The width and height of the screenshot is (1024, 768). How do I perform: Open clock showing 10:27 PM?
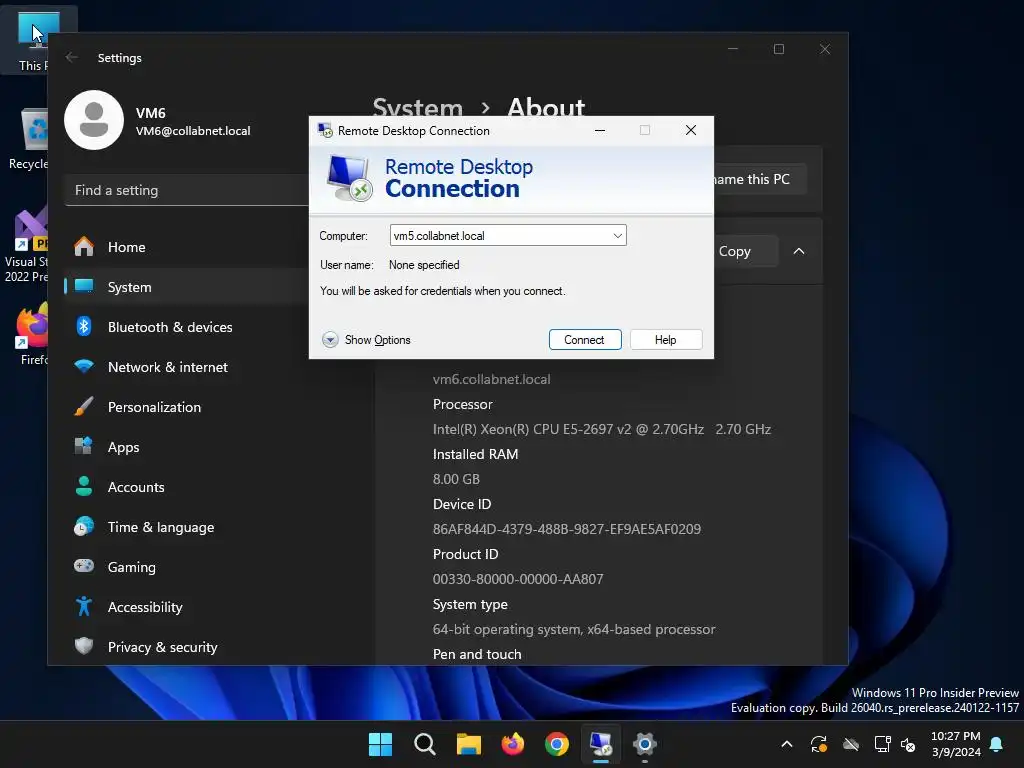coord(956,744)
